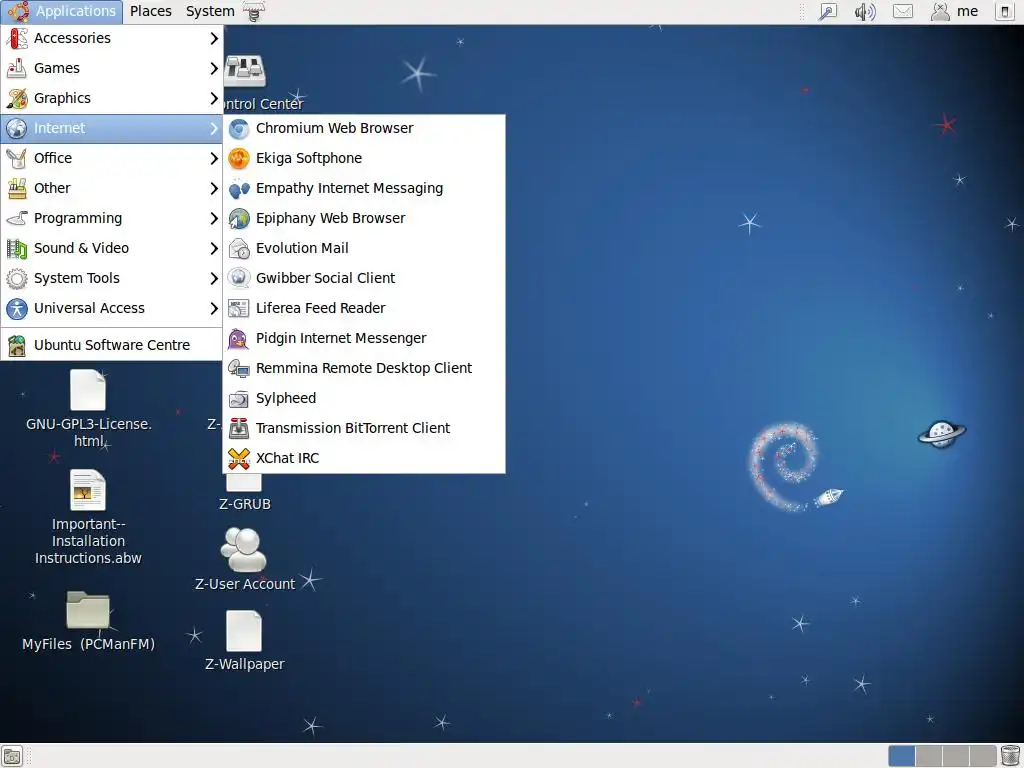Expand Games submenu arrow

(x=214, y=69)
